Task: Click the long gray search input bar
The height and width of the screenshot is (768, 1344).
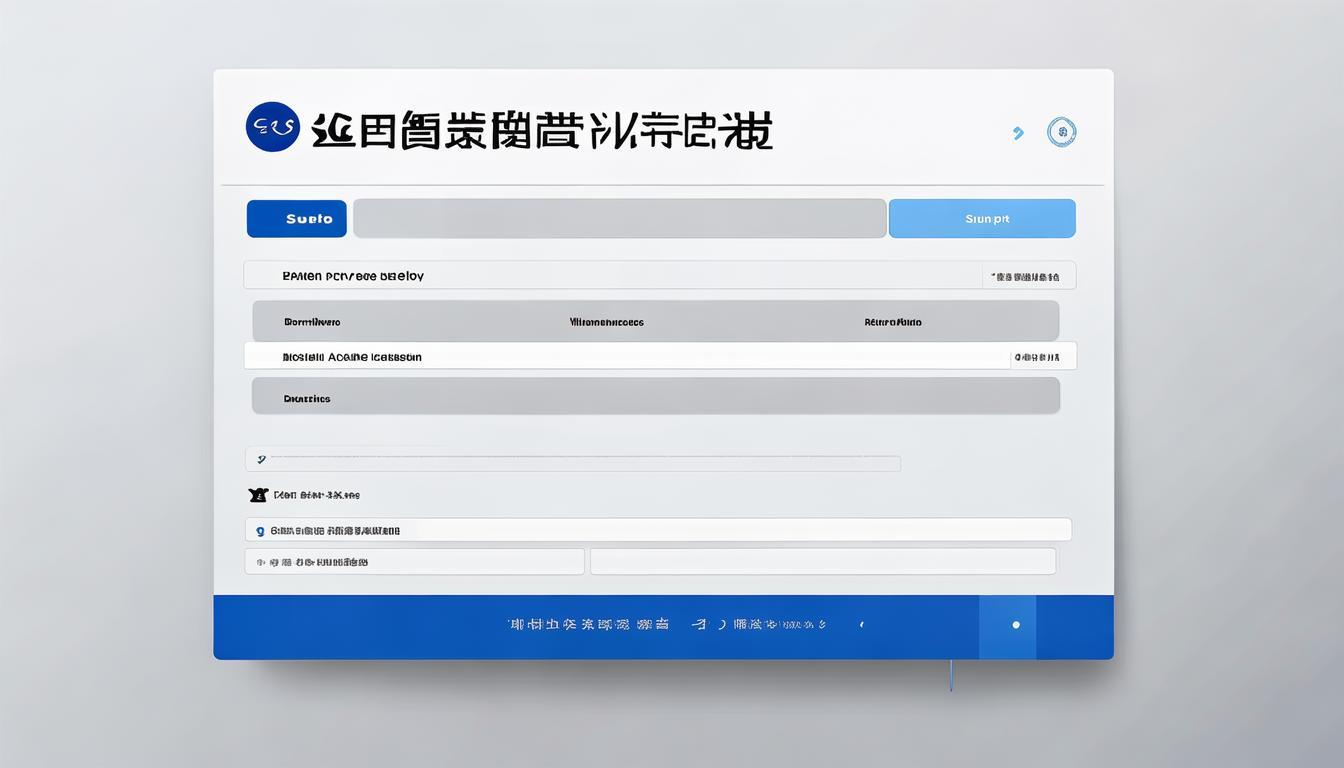Action: 619,218
